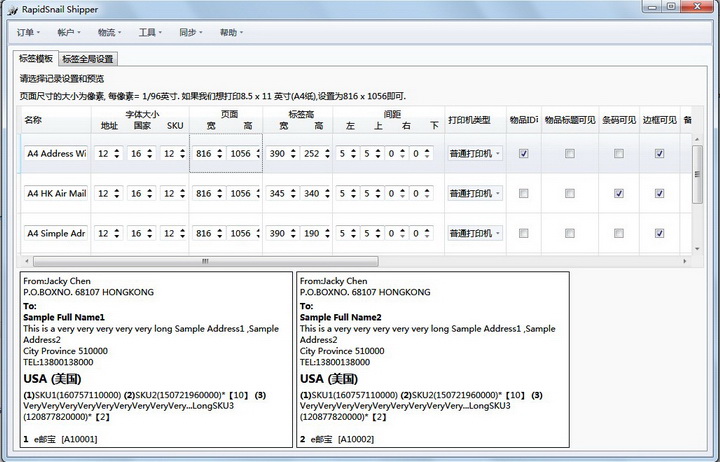Click the vertical scrollbar of the template table
720x462 pixels.
698,180
